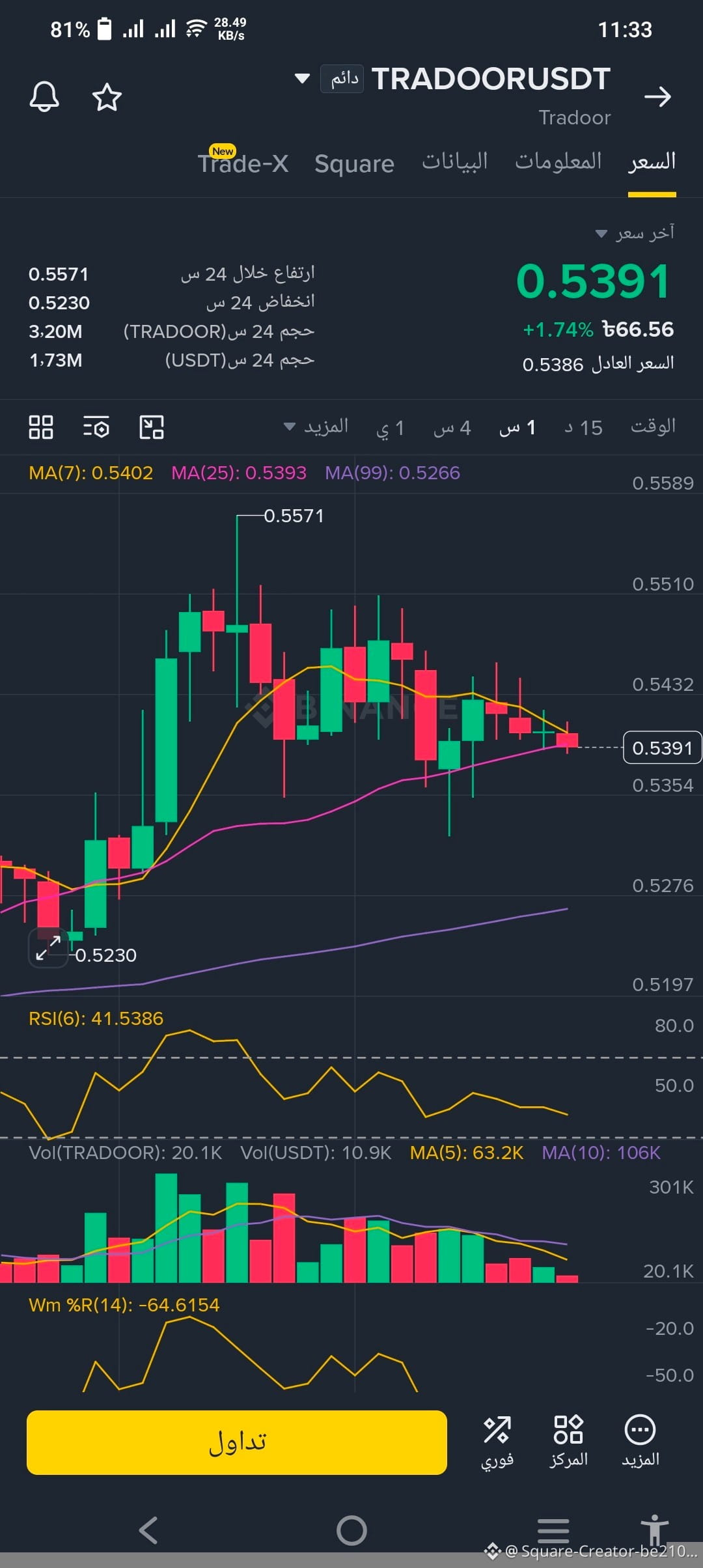The height and width of the screenshot is (1568, 703).
Task: Tap the Wm %R(14): -64.6154 label
Action: (124, 1305)
